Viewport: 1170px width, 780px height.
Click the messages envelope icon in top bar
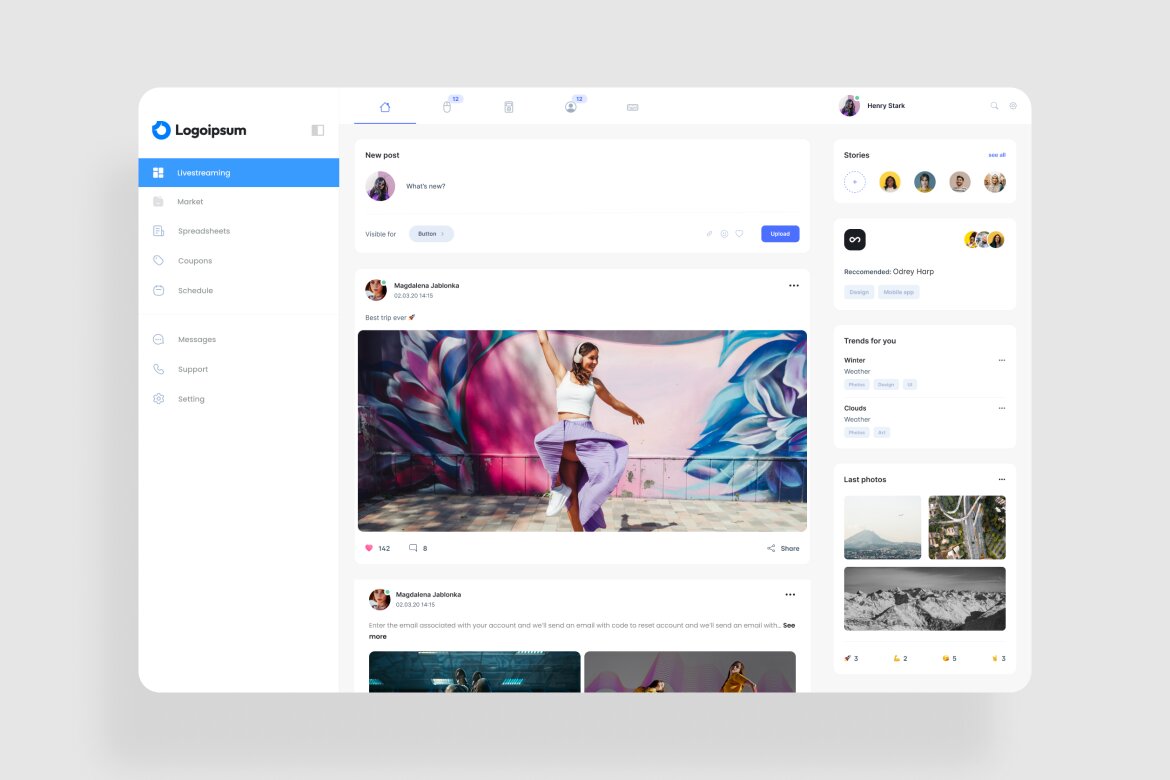[x=632, y=106]
